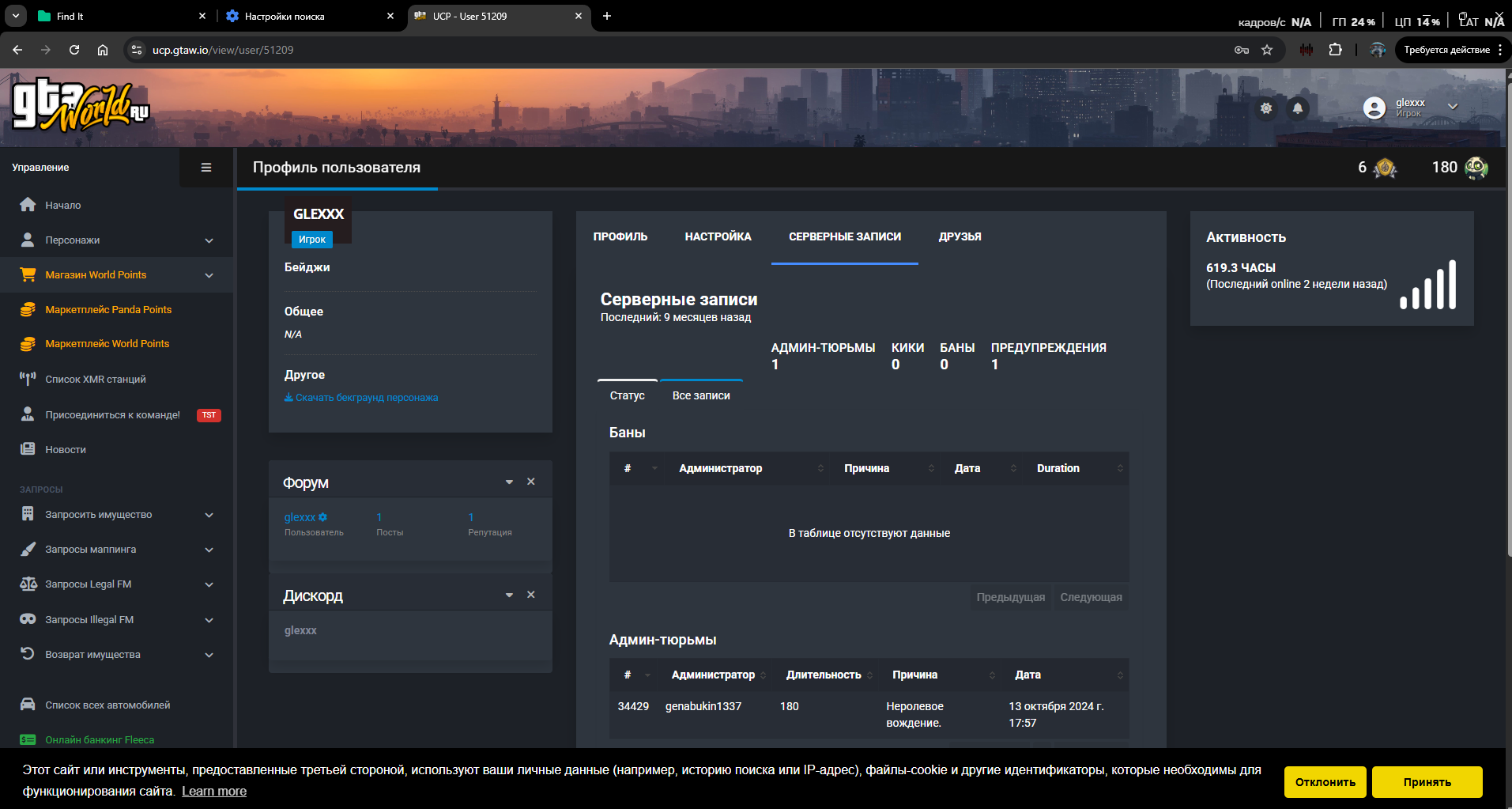Sort admin jails by Длительность column

[824, 675]
